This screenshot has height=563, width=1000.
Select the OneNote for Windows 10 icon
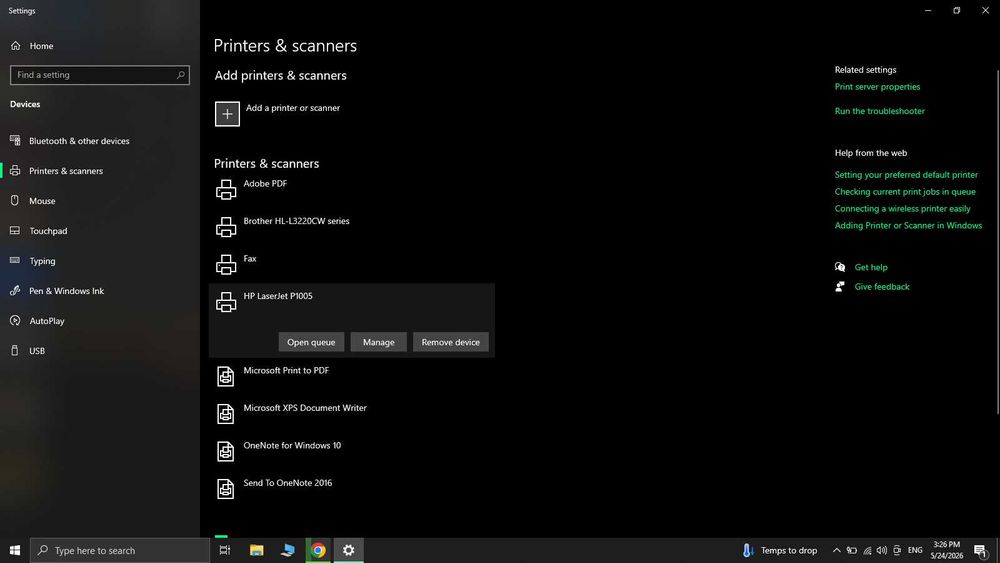226,451
